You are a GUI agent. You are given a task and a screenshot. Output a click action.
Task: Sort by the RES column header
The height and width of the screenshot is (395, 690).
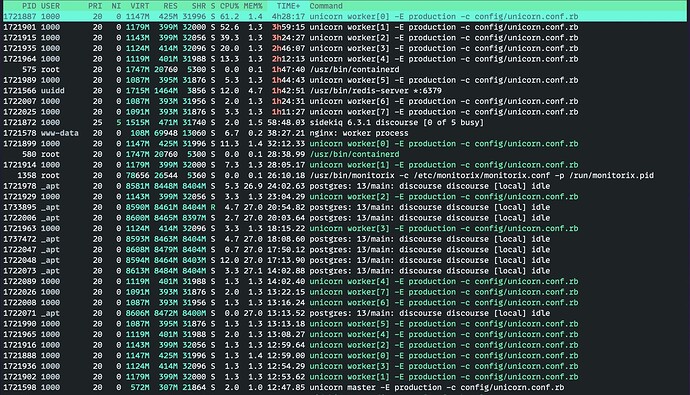click(x=170, y=6)
